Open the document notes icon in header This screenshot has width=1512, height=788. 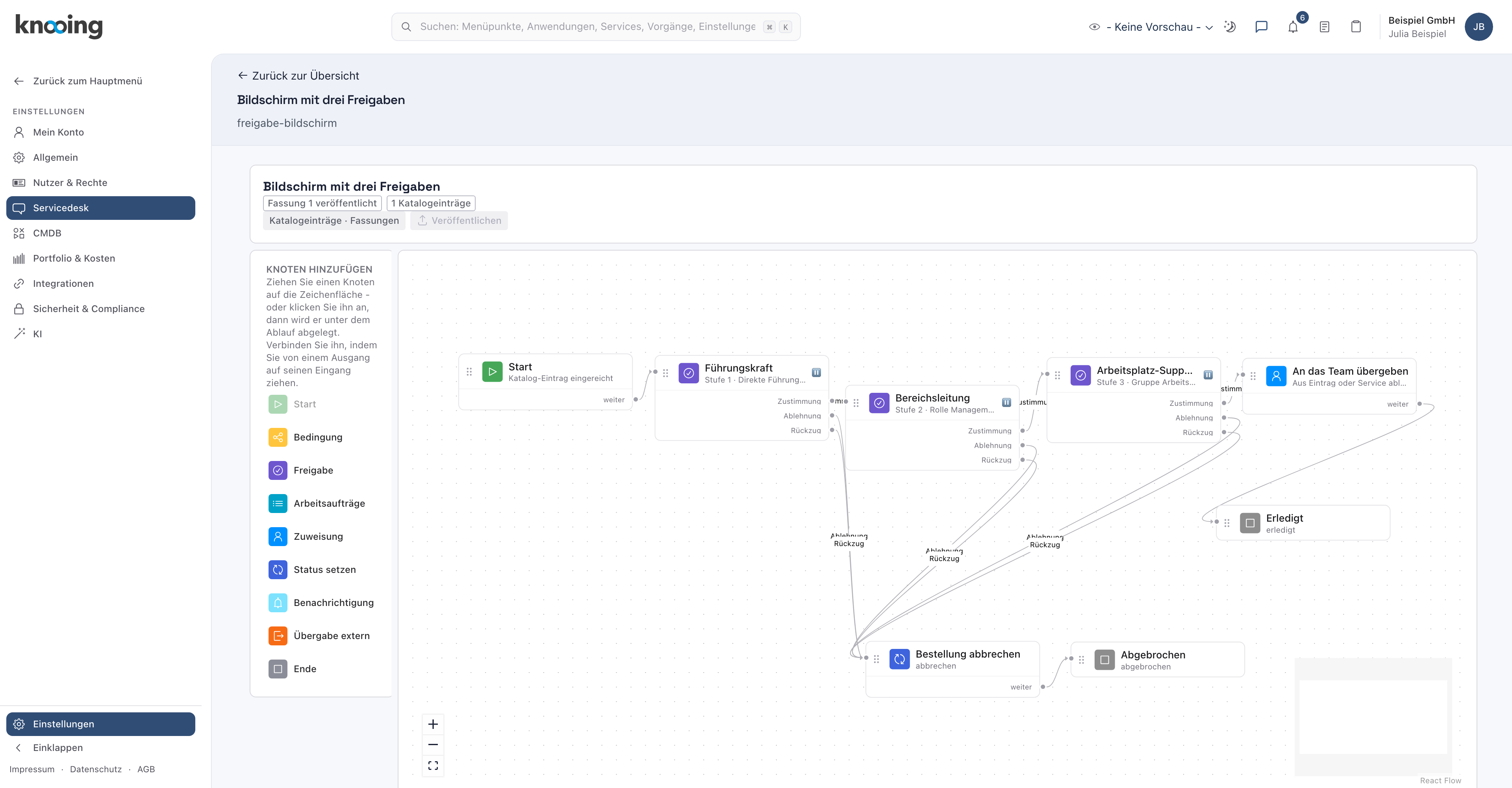(x=1325, y=27)
